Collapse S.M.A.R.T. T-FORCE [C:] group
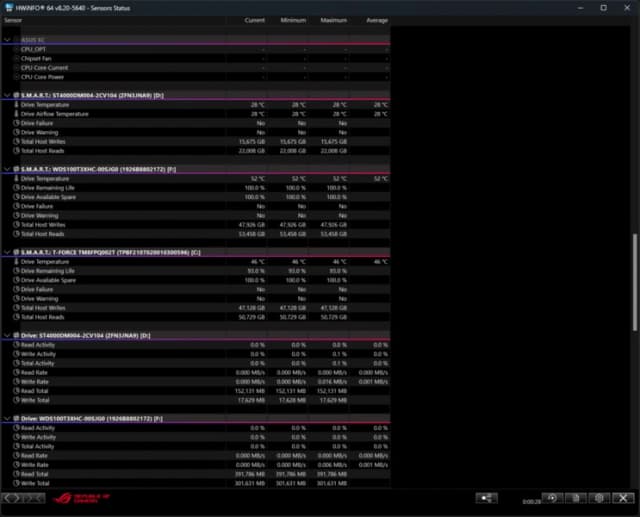640x517 pixels. [x=7, y=252]
